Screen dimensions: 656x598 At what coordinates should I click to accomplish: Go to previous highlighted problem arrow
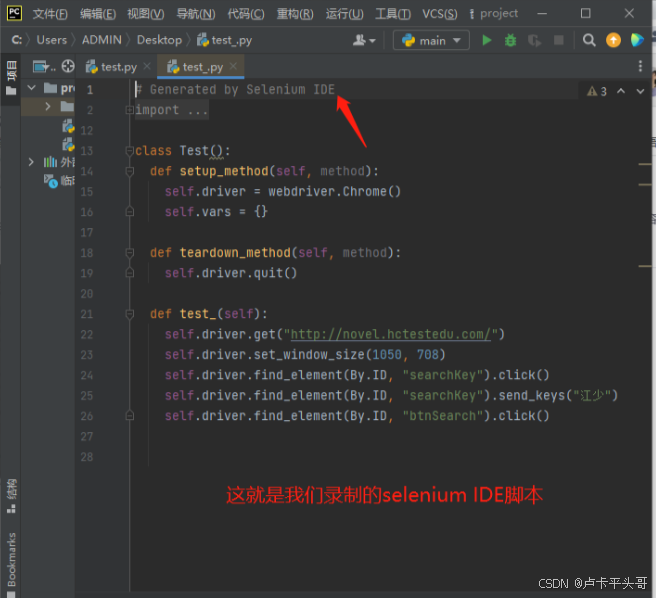(x=621, y=91)
